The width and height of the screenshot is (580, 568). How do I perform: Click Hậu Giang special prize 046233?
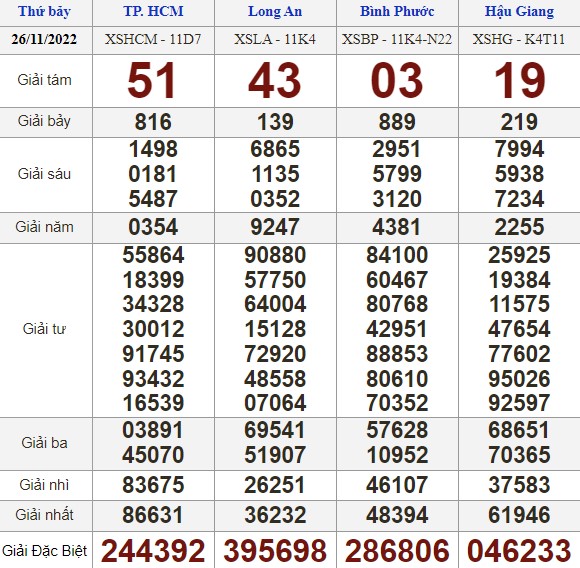coord(519,551)
